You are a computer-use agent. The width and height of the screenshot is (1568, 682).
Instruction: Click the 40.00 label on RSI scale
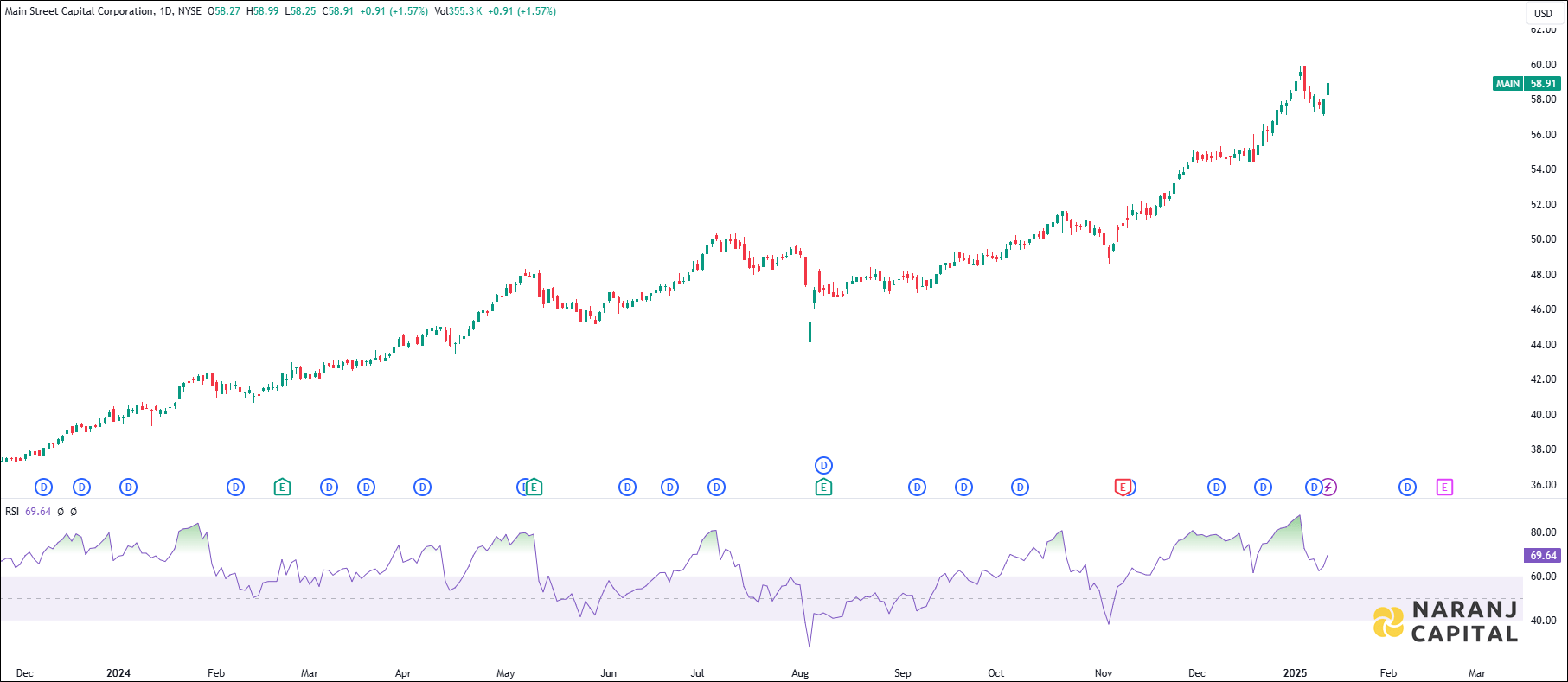[1543, 621]
